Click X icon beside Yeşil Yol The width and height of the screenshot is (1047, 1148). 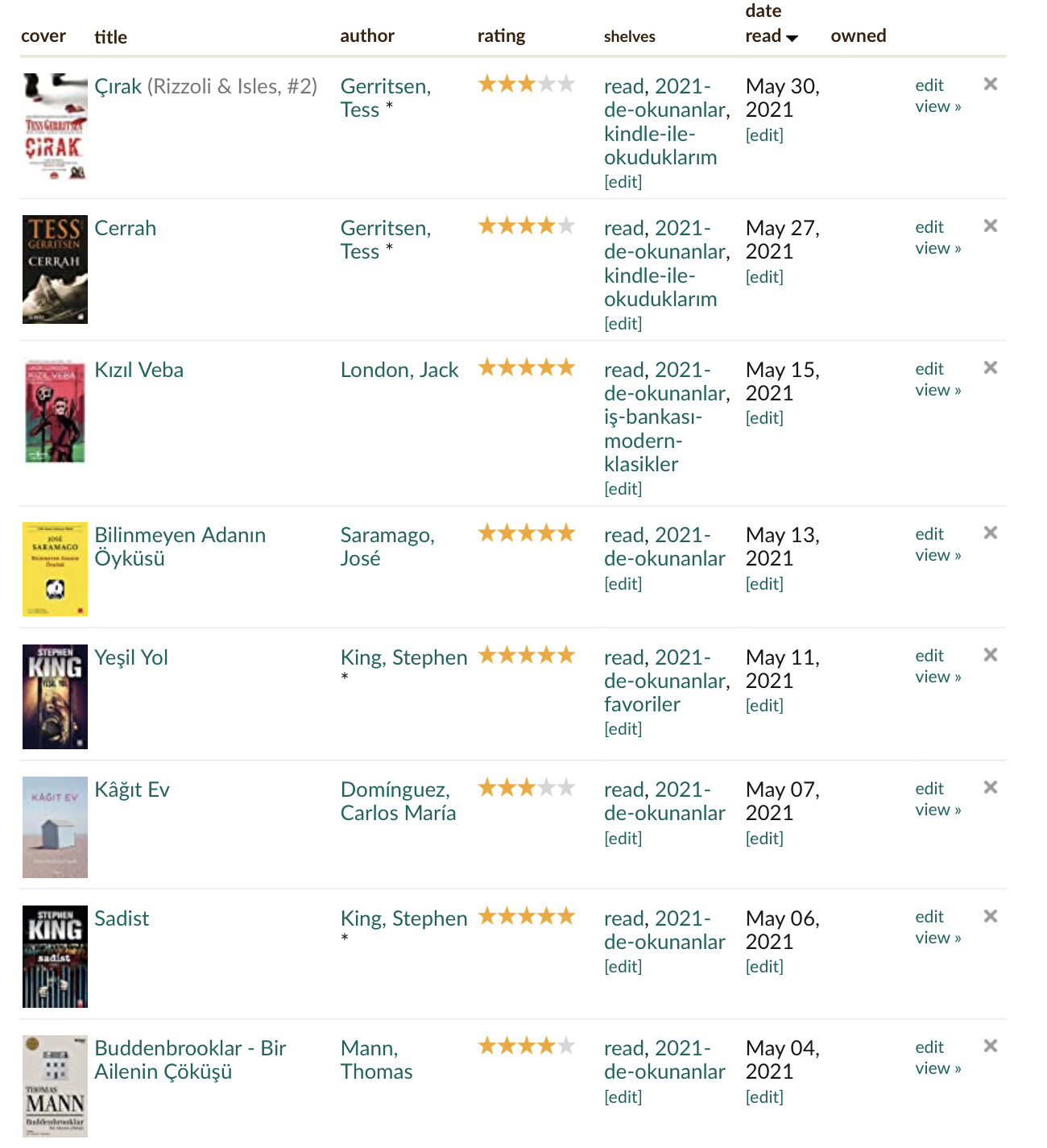tap(991, 654)
